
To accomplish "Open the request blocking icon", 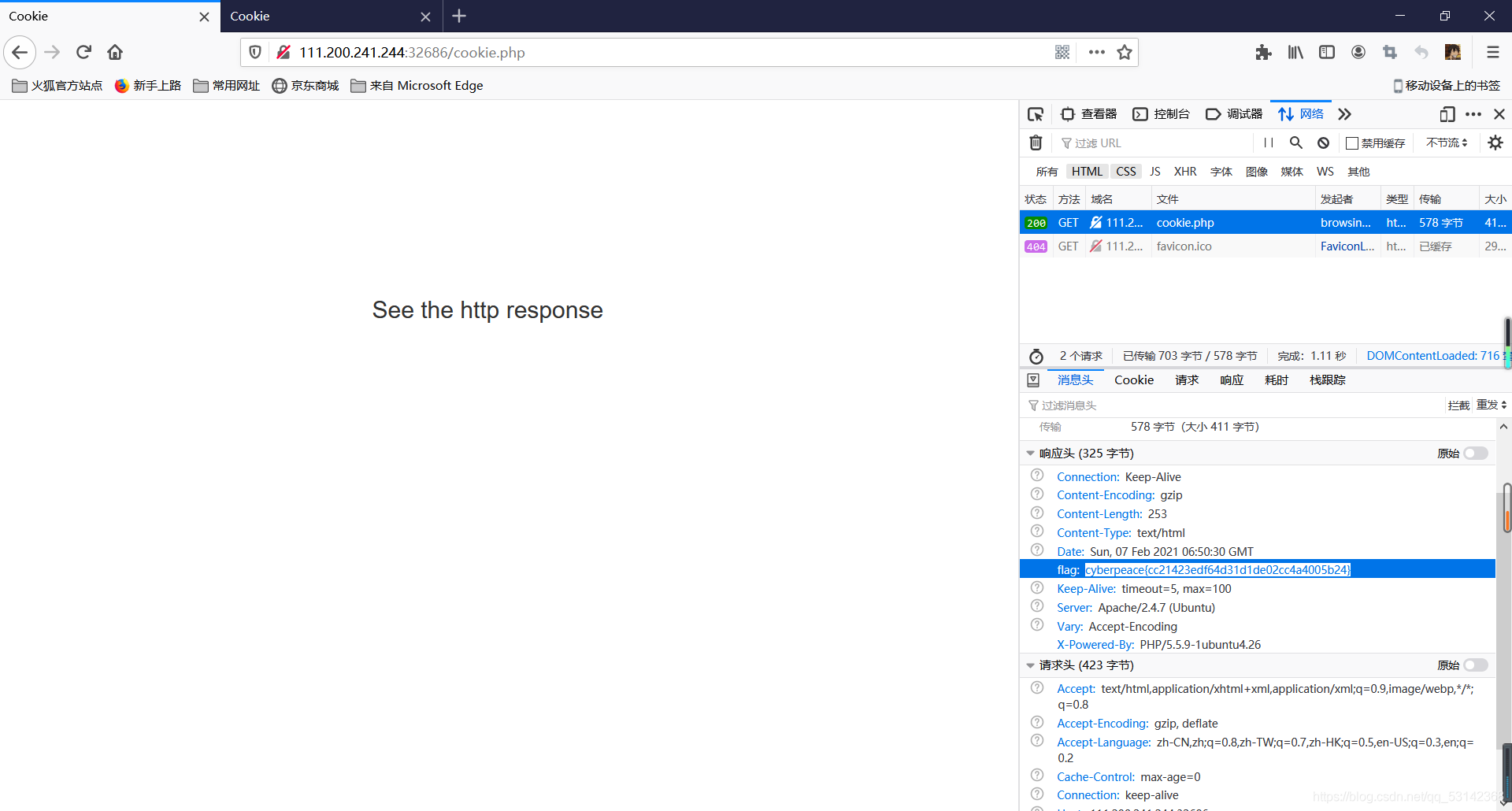I will pyautogui.click(x=1324, y=143).
